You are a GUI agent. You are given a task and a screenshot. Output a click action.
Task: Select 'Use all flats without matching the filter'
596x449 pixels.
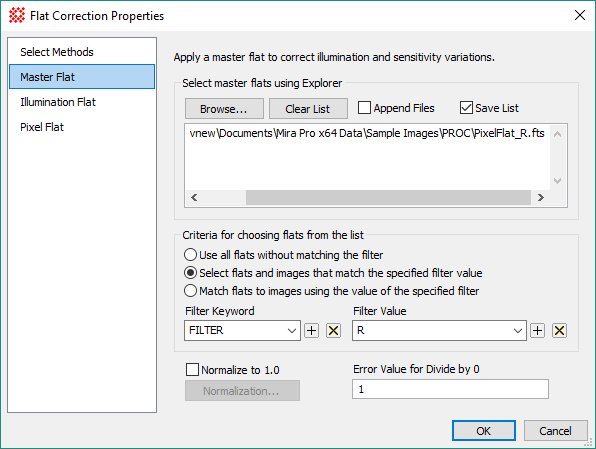pos(190,254)
